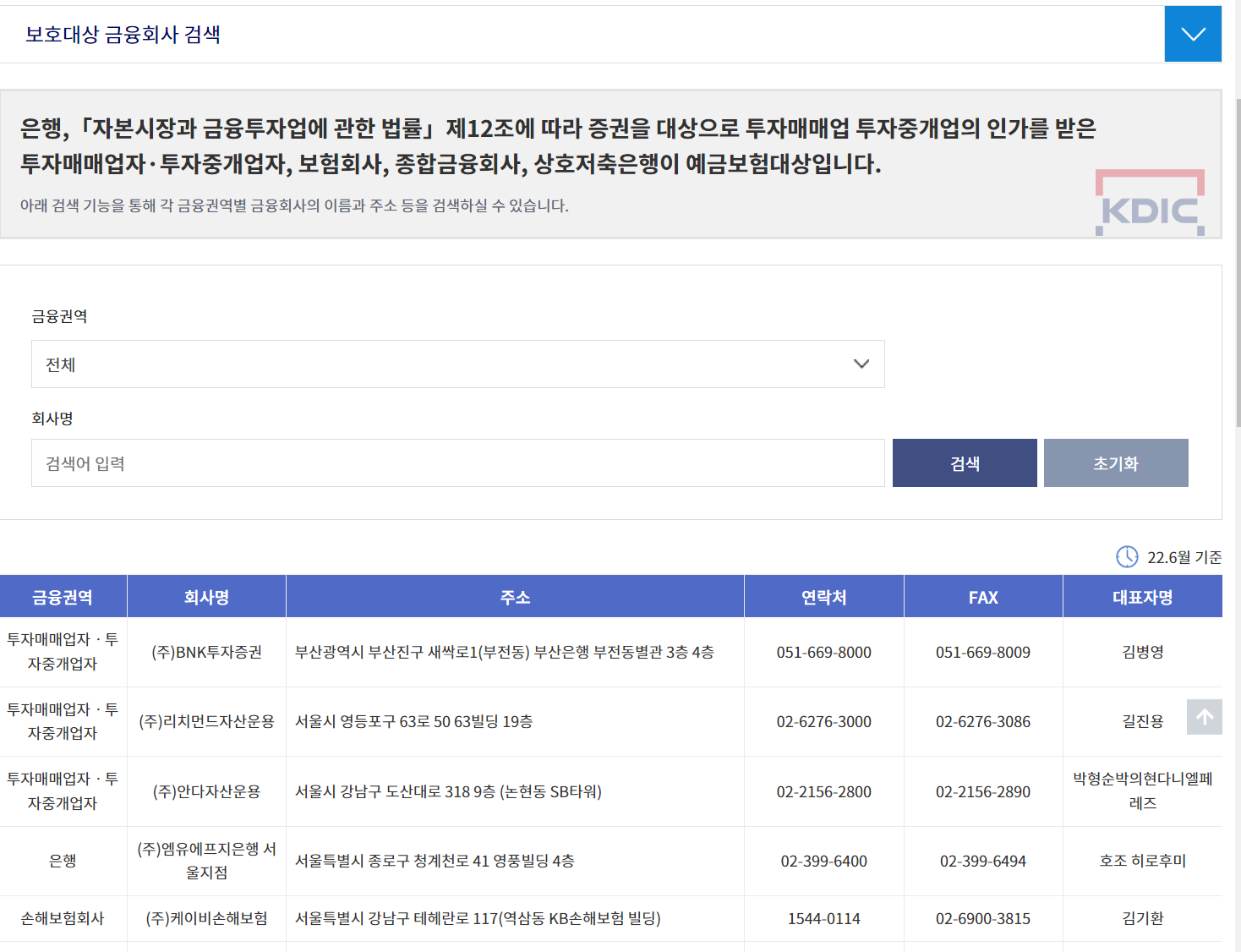Click the fax number 051-669-8009
The image size is (1241, 952).
click(983, 652)
